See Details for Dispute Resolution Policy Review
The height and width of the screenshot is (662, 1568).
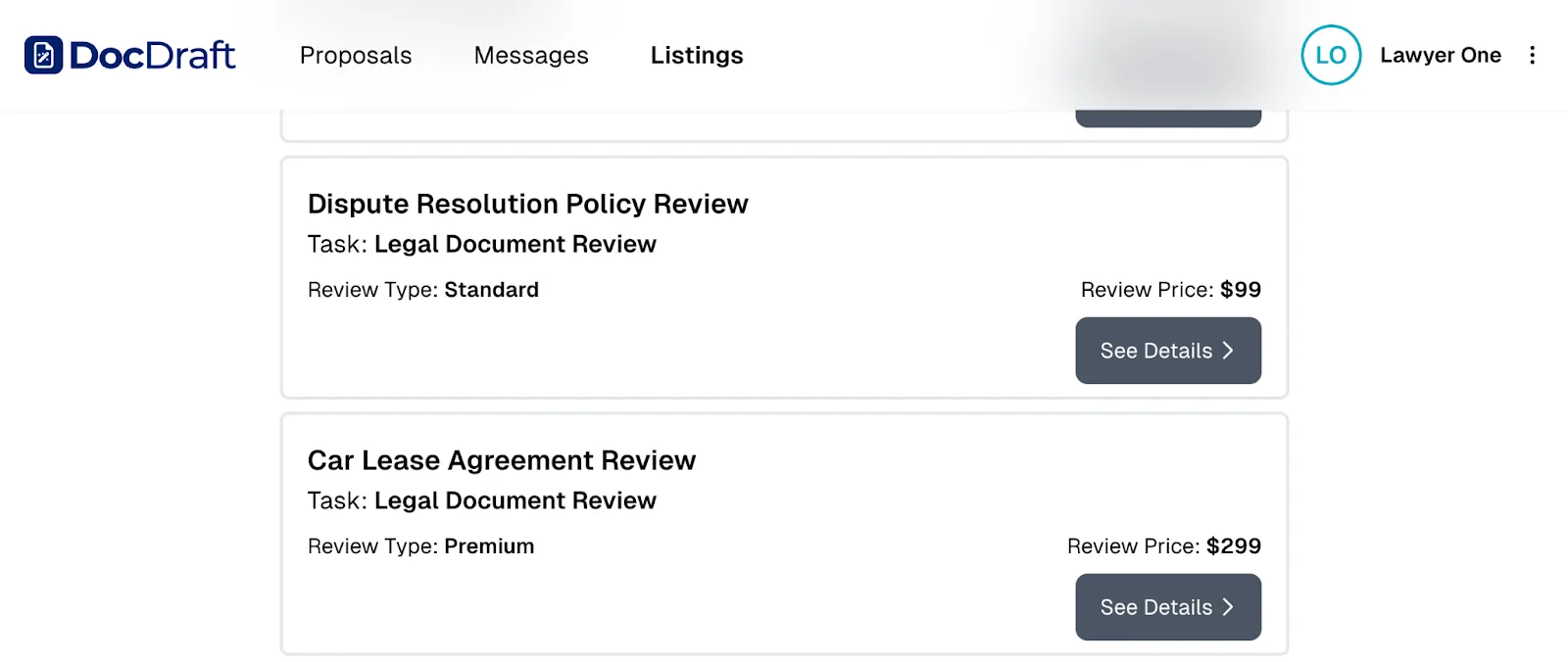pos(1168,351)
